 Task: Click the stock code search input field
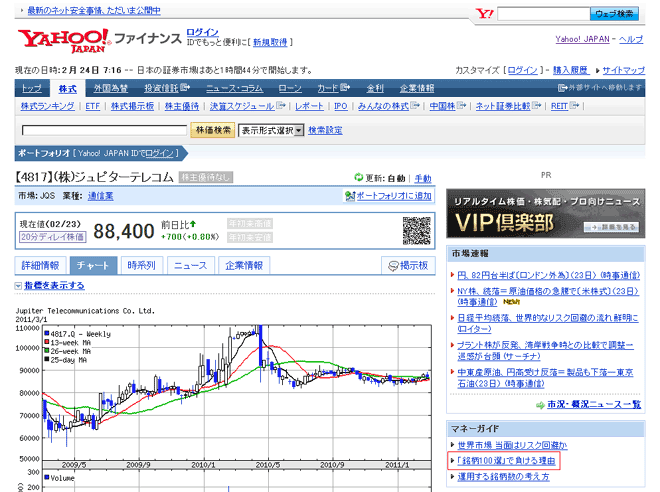(x=104, y=130)
